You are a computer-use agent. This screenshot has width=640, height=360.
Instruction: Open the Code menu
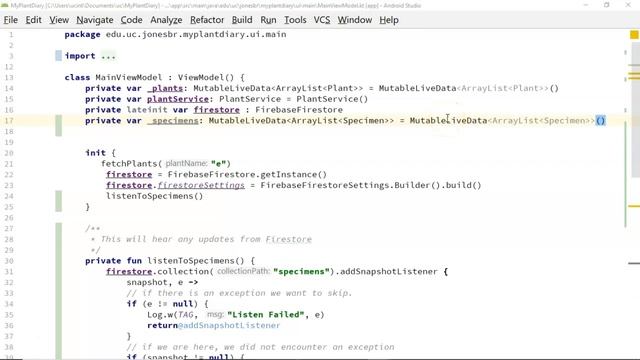131,20
